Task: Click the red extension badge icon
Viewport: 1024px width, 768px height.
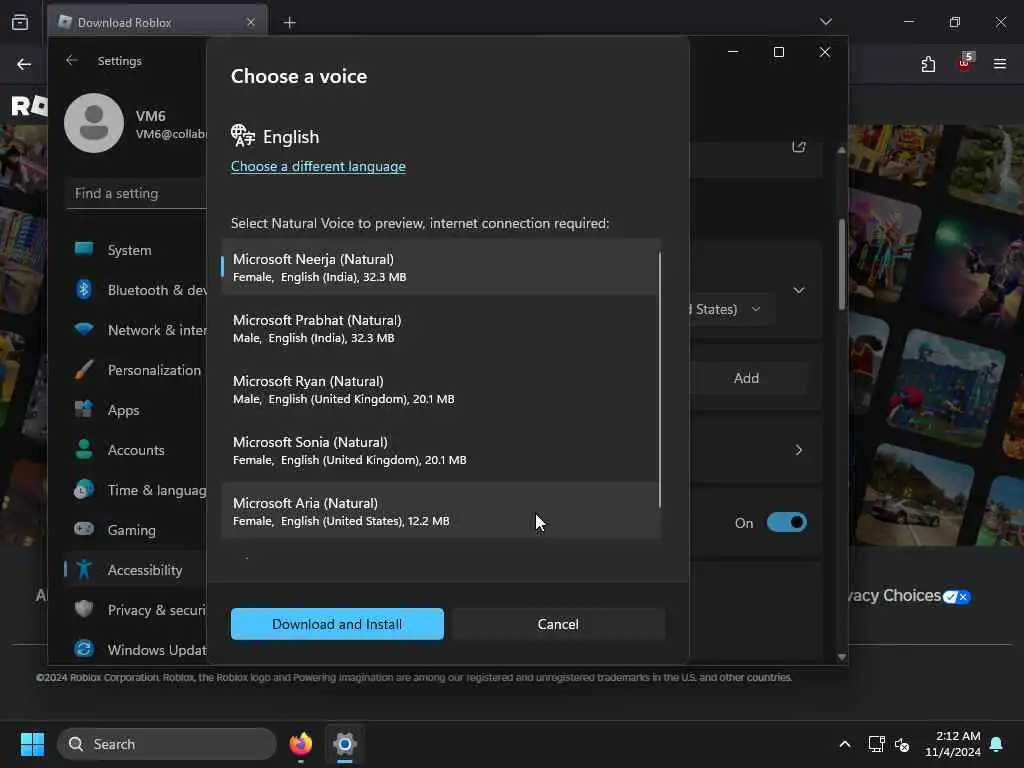Action: tap(965, 63)
